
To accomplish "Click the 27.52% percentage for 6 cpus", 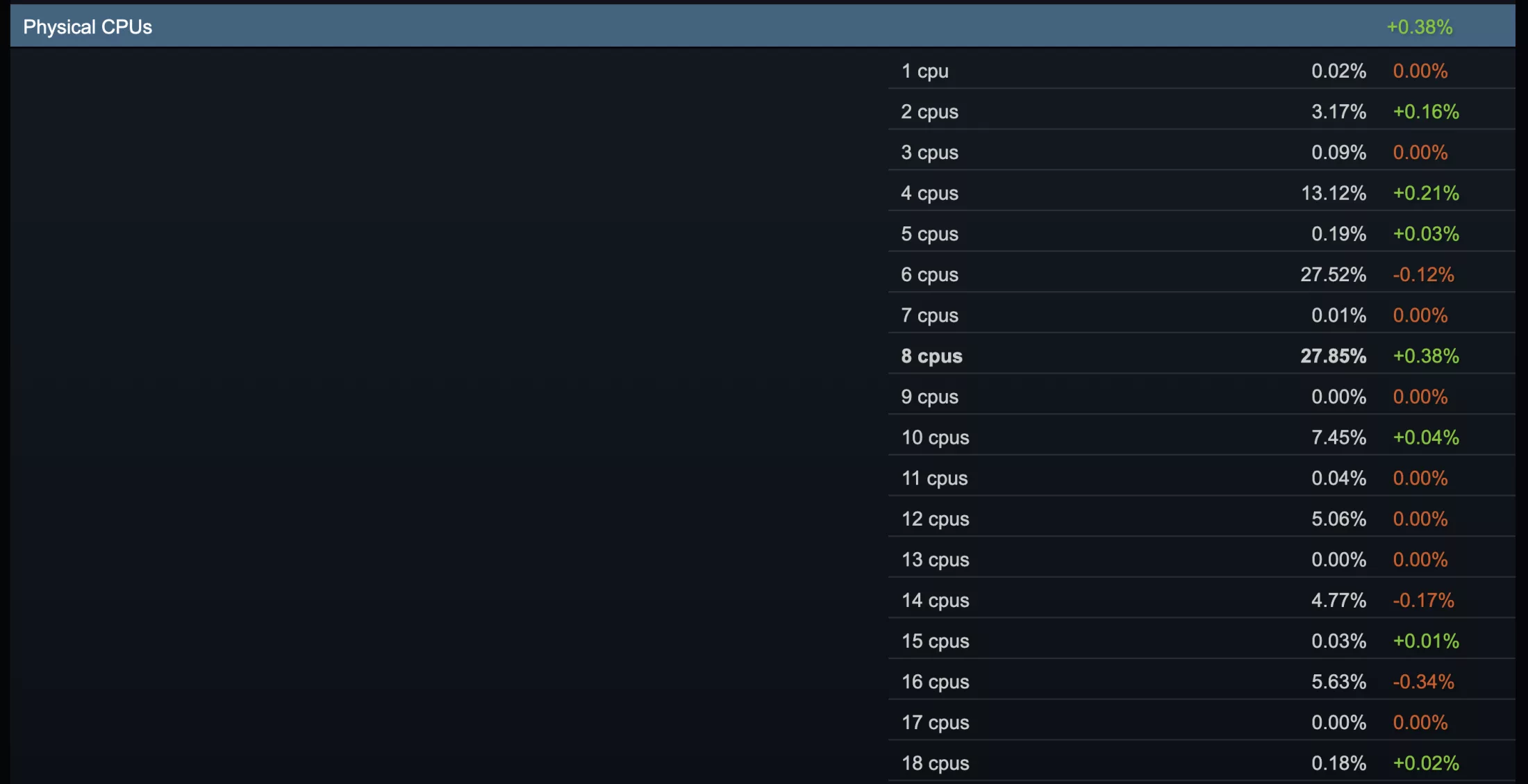I will 1333,275.
